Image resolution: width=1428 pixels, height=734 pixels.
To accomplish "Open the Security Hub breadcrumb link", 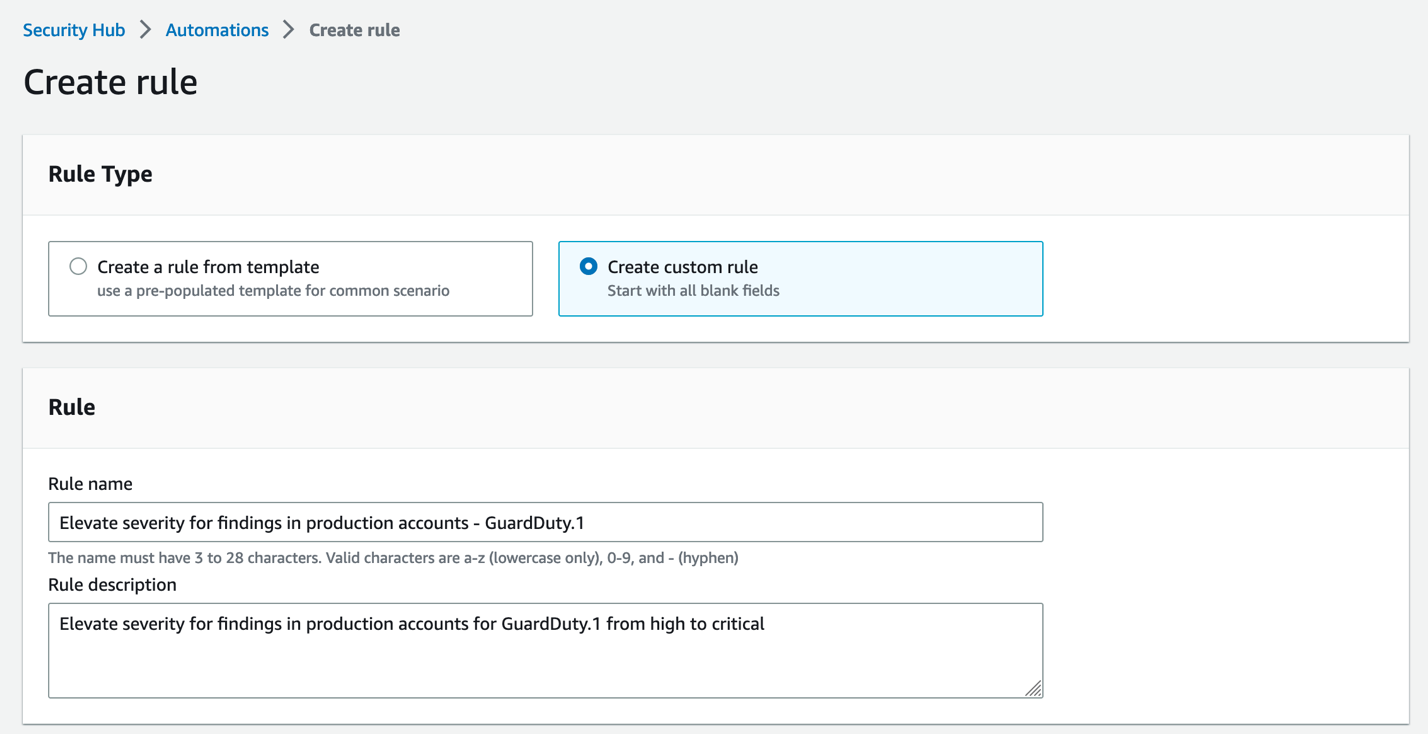I will point(74,29).
